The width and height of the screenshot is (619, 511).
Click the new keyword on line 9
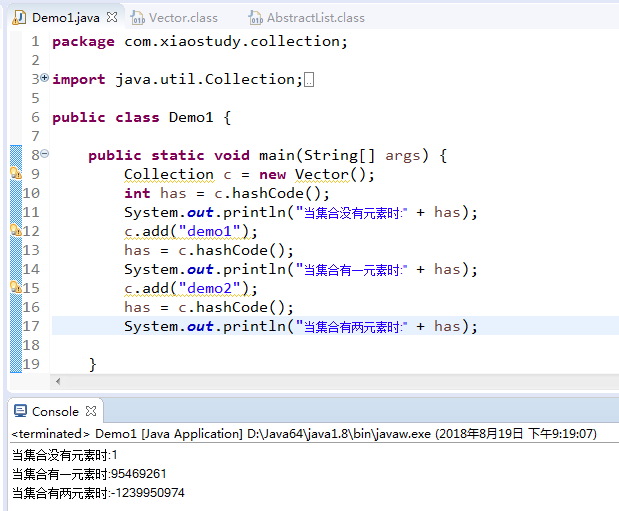(x=272, y=174)
